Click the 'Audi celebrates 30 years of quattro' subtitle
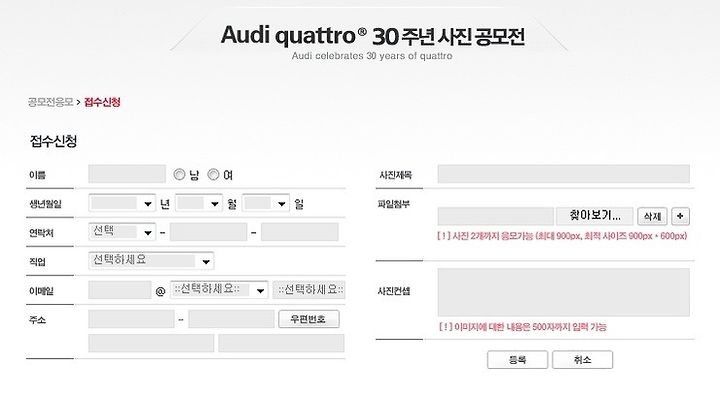The height and width of the screenshot is (397, 720). tap(372, 56)
